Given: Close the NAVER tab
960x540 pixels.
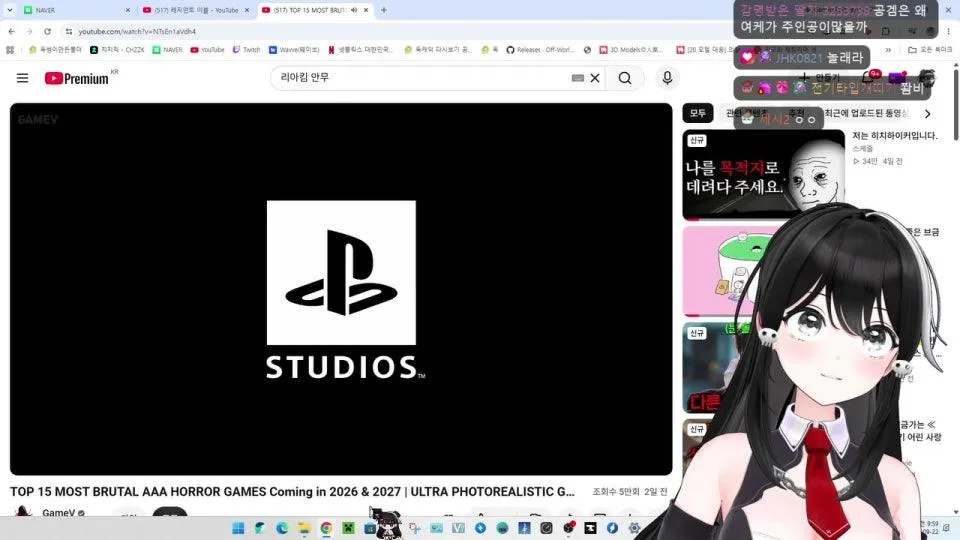Looking at the screenshot, I should [127, 10].
